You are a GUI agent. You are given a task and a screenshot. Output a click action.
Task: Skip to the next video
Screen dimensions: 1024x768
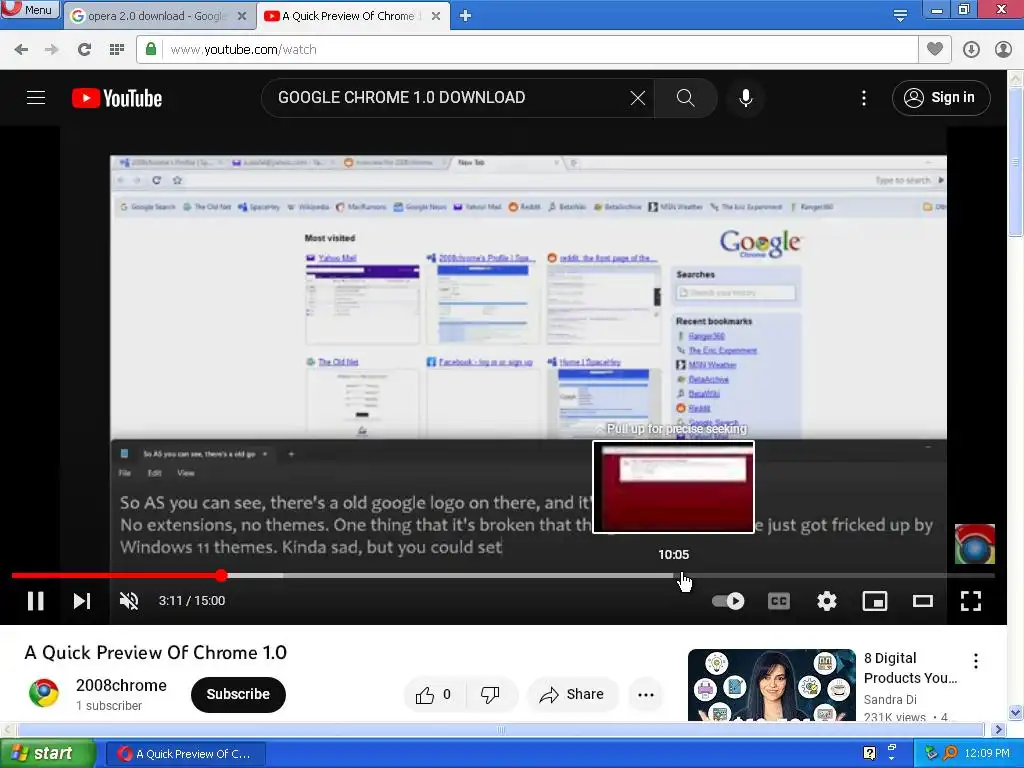click(x=82, y=601)
